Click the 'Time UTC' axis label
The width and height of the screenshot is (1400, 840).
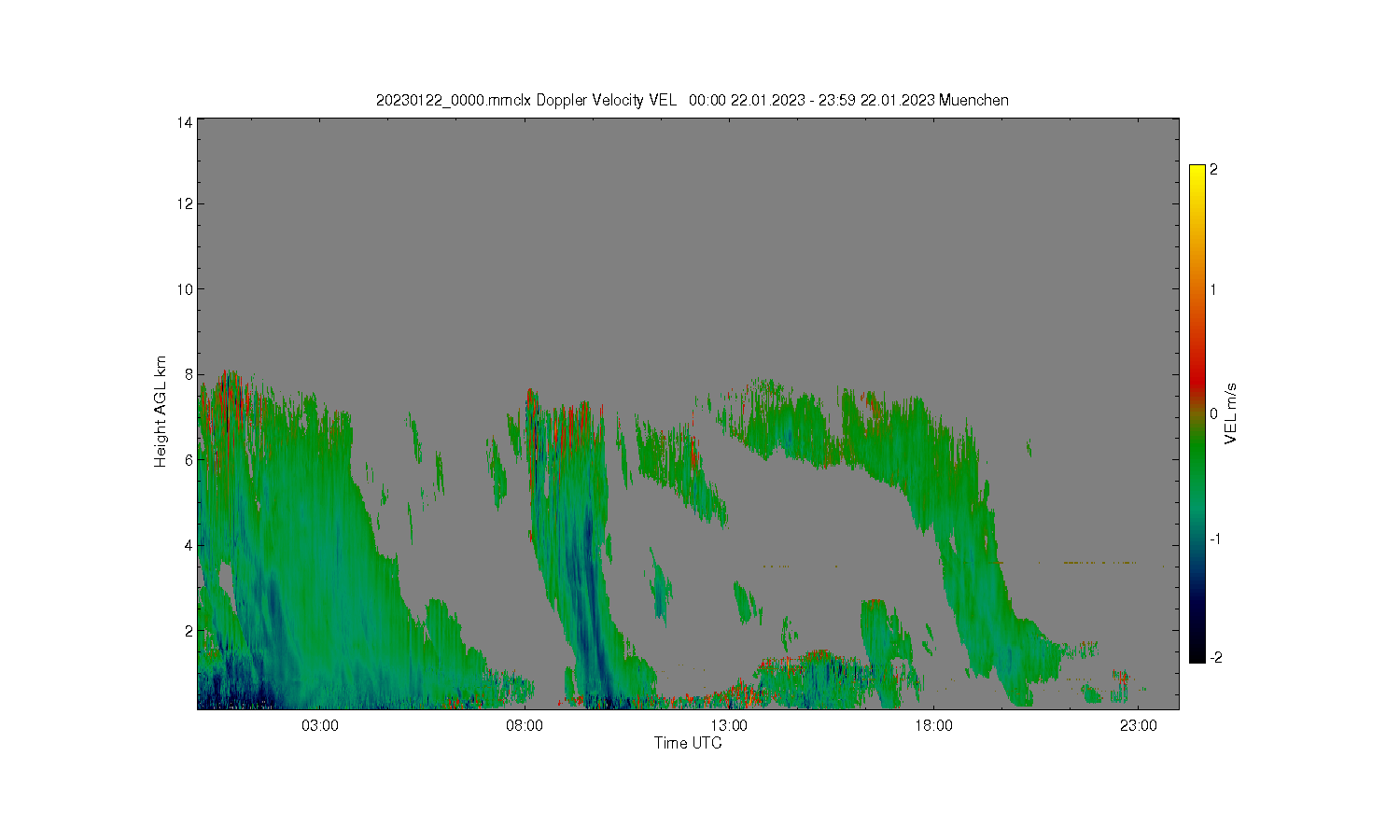(x=688, y=743)
